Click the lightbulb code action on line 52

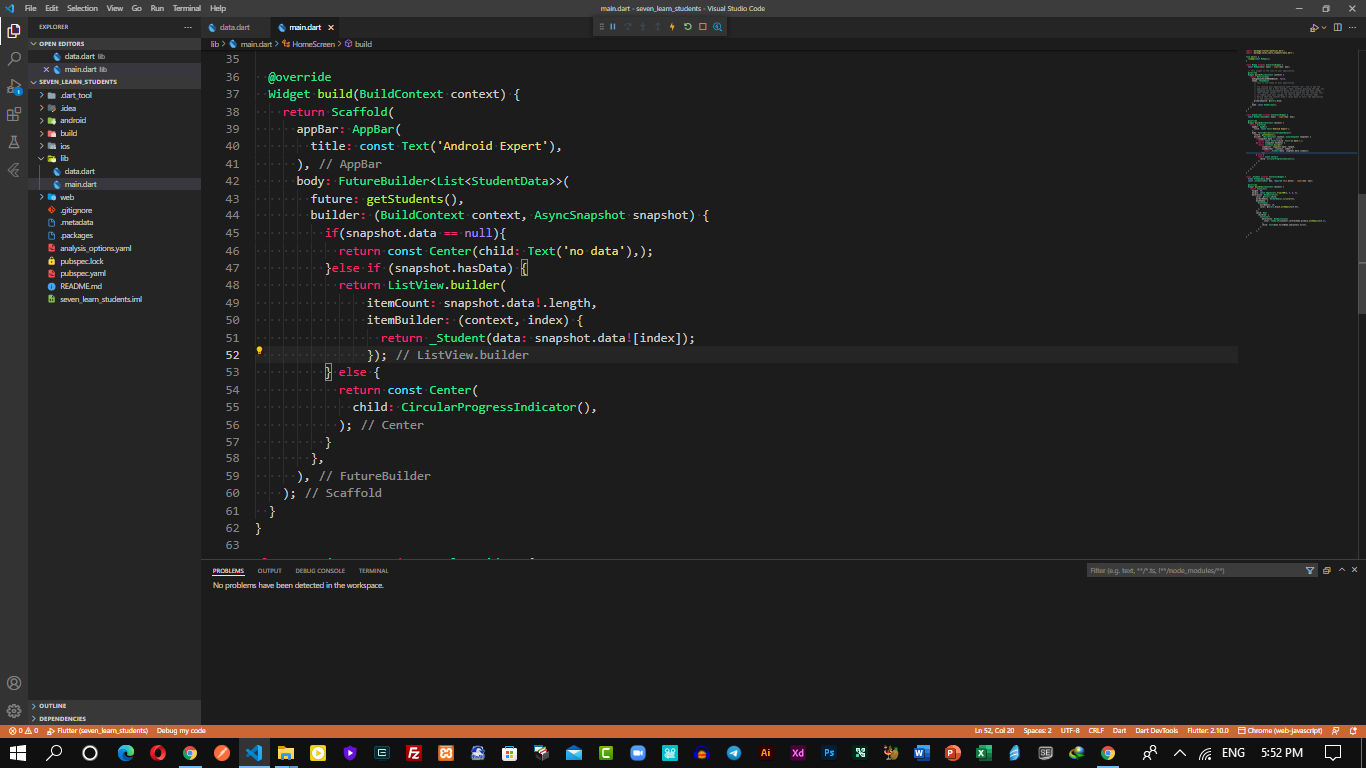point(259,351)
